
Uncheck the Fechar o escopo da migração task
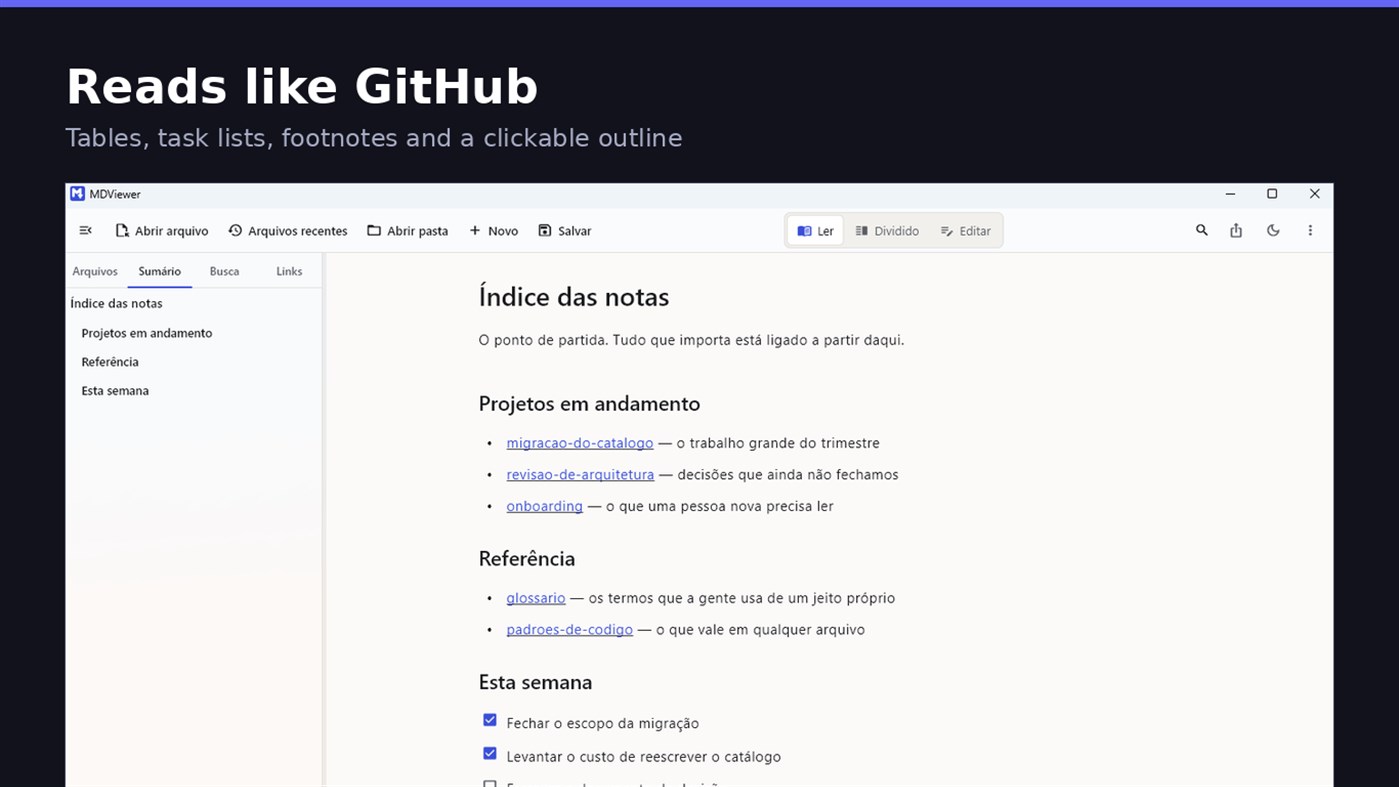(x=490, y=720)
